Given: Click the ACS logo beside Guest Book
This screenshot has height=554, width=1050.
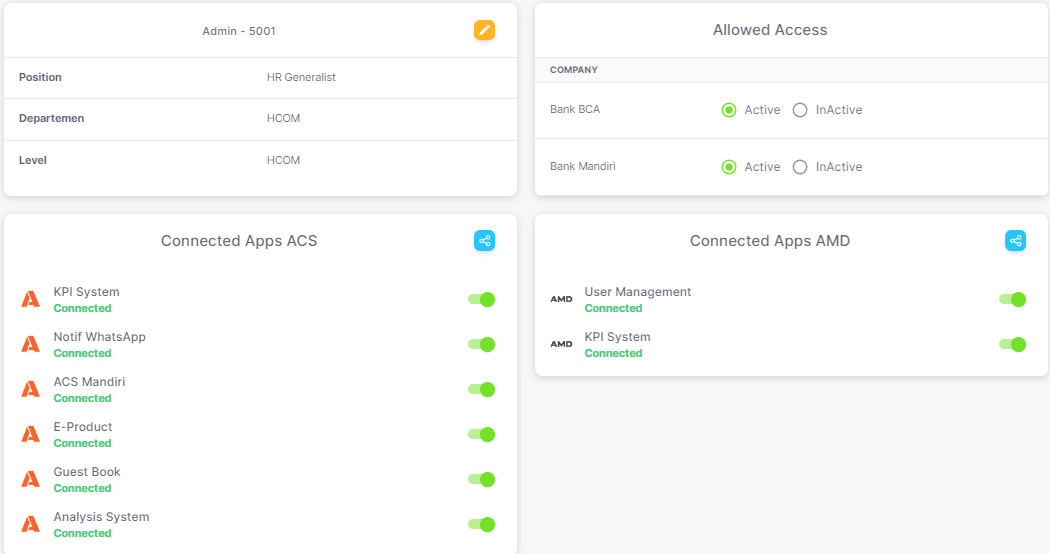Looking at the screenshot, I should (x=31, y=479).
